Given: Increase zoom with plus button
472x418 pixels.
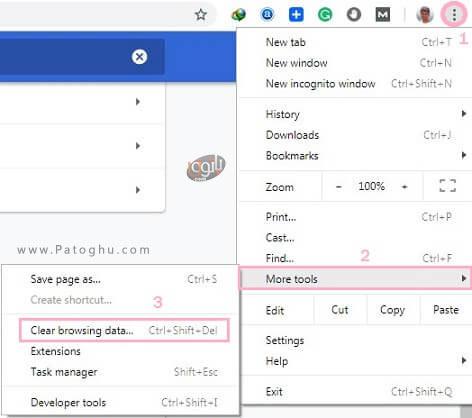Looking at the screenshot, I should 404,187.
